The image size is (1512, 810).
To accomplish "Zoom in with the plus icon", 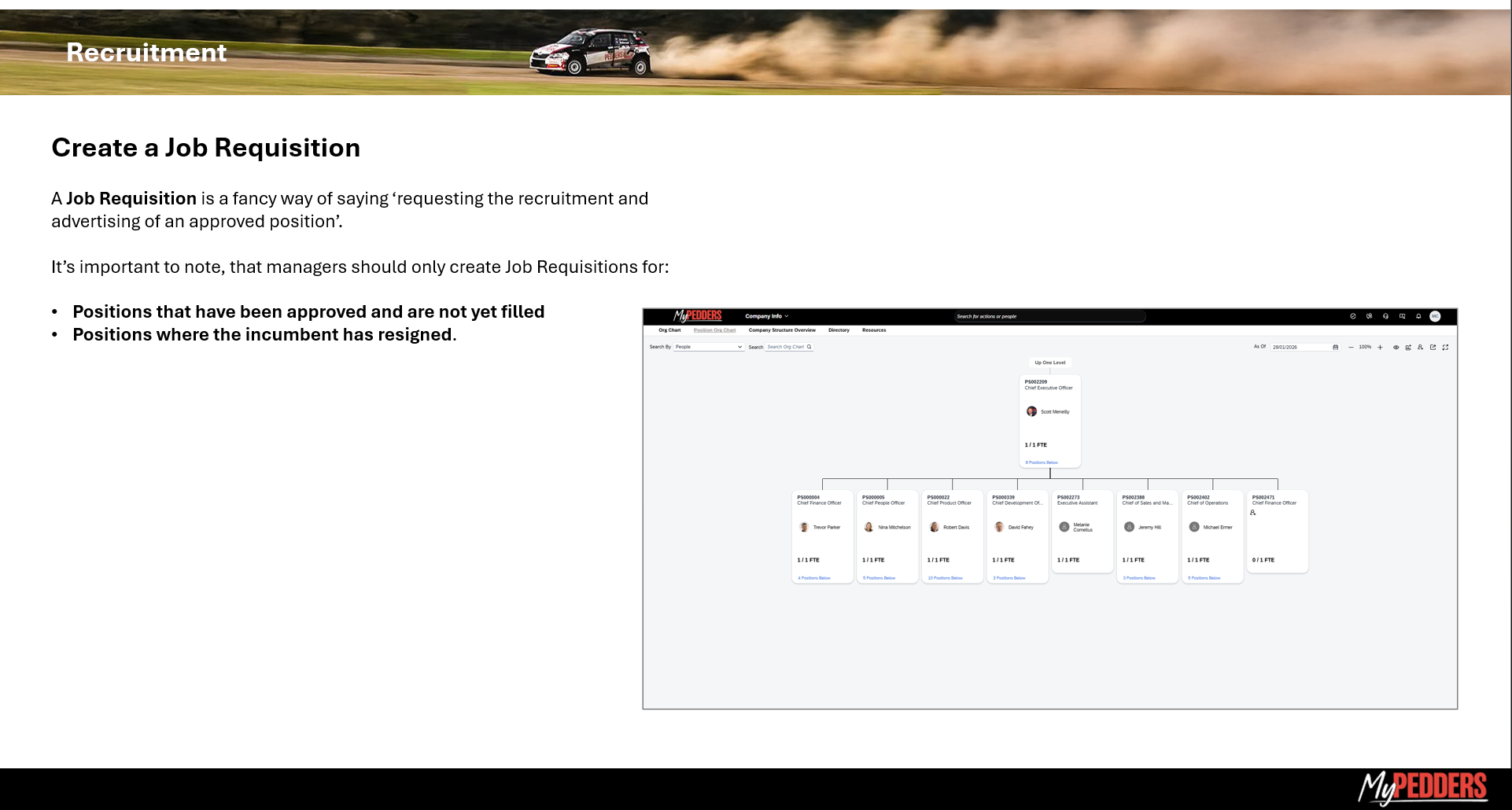I will [1380, 347].
